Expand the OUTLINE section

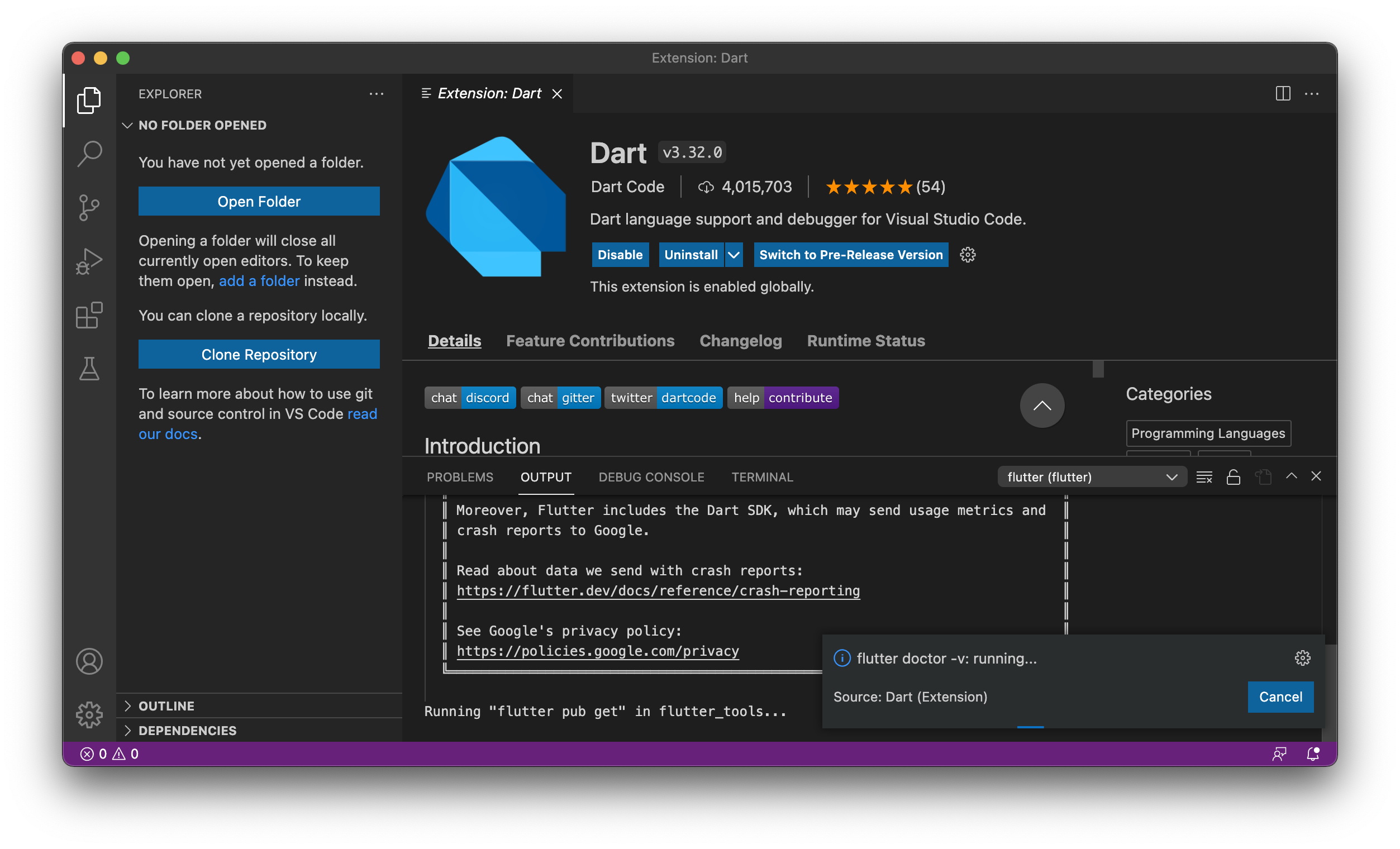pyautogui.click(x=166, y=706)
